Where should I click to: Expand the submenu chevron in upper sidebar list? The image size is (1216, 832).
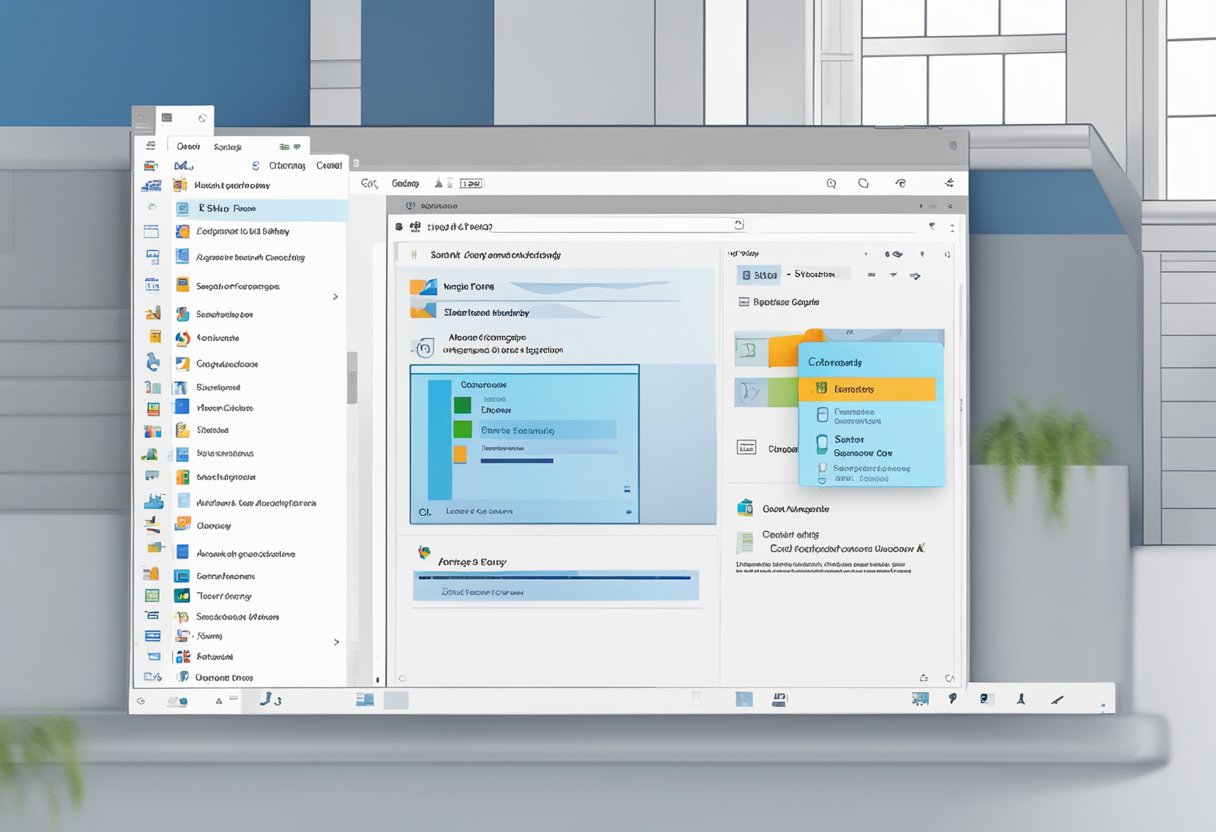pos(335,297)
